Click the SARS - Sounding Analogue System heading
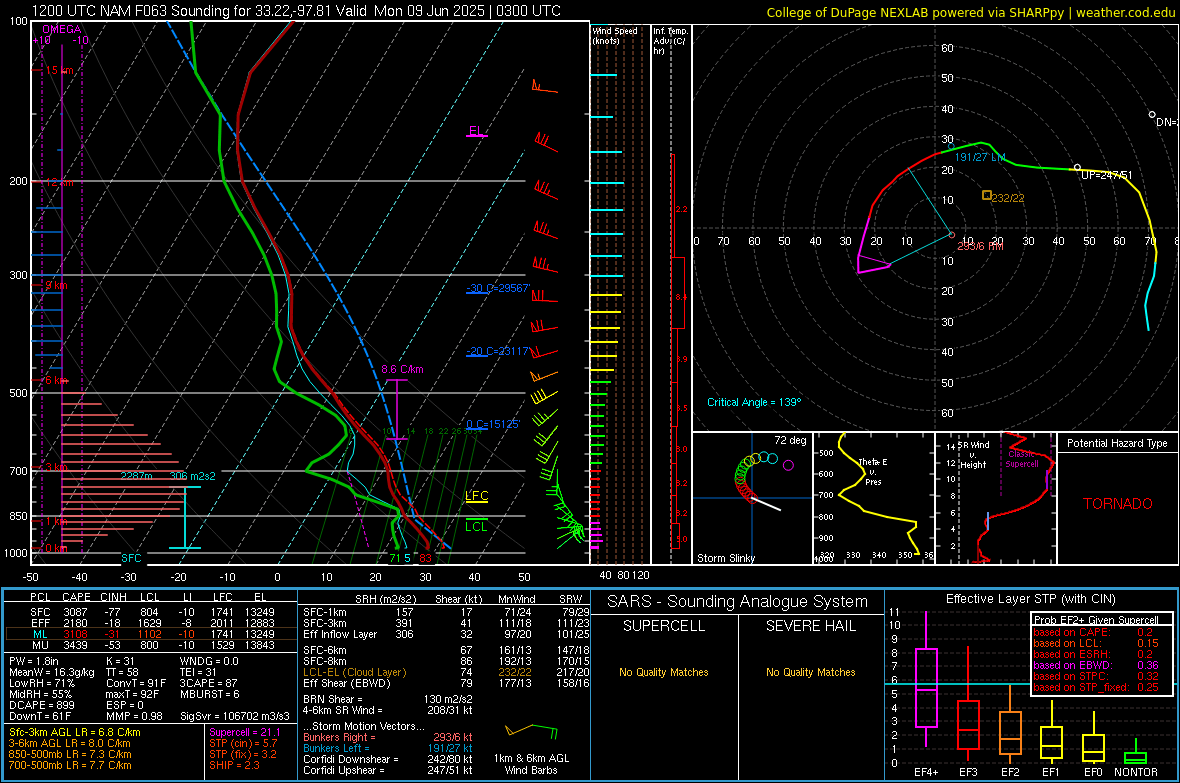Image resolution: width=1180 pixels, height=783 pixels. 737,602
